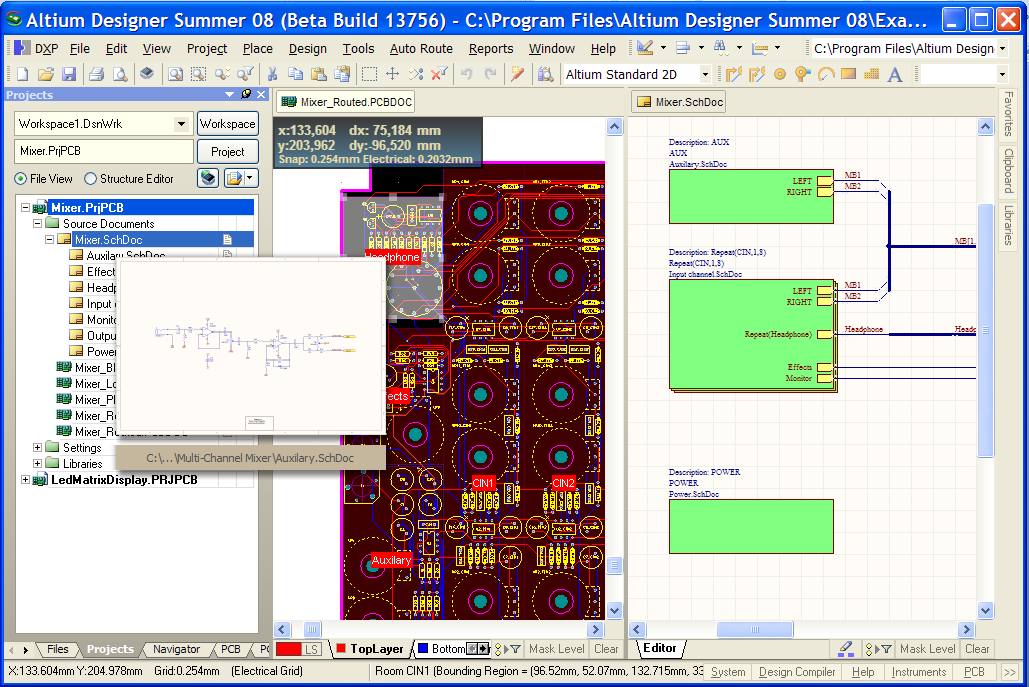
Task: Close the Projects panel
Action: pyautogui.click(x=261, y=94)
